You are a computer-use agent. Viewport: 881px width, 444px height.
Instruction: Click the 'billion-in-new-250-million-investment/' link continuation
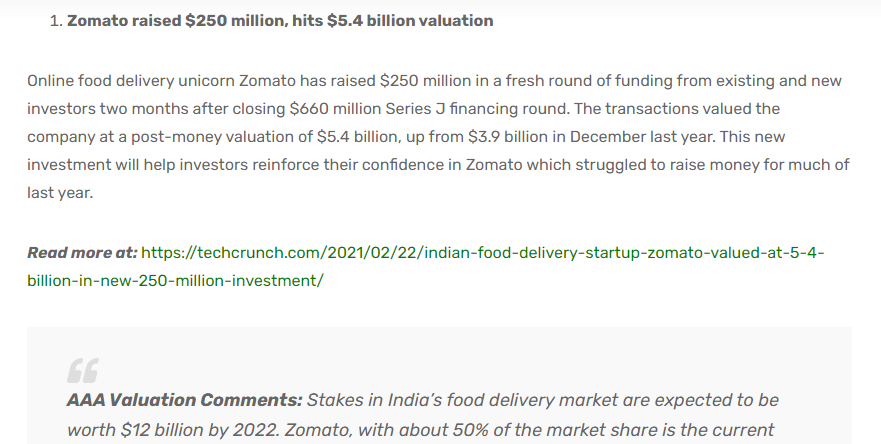click(175, 280)
